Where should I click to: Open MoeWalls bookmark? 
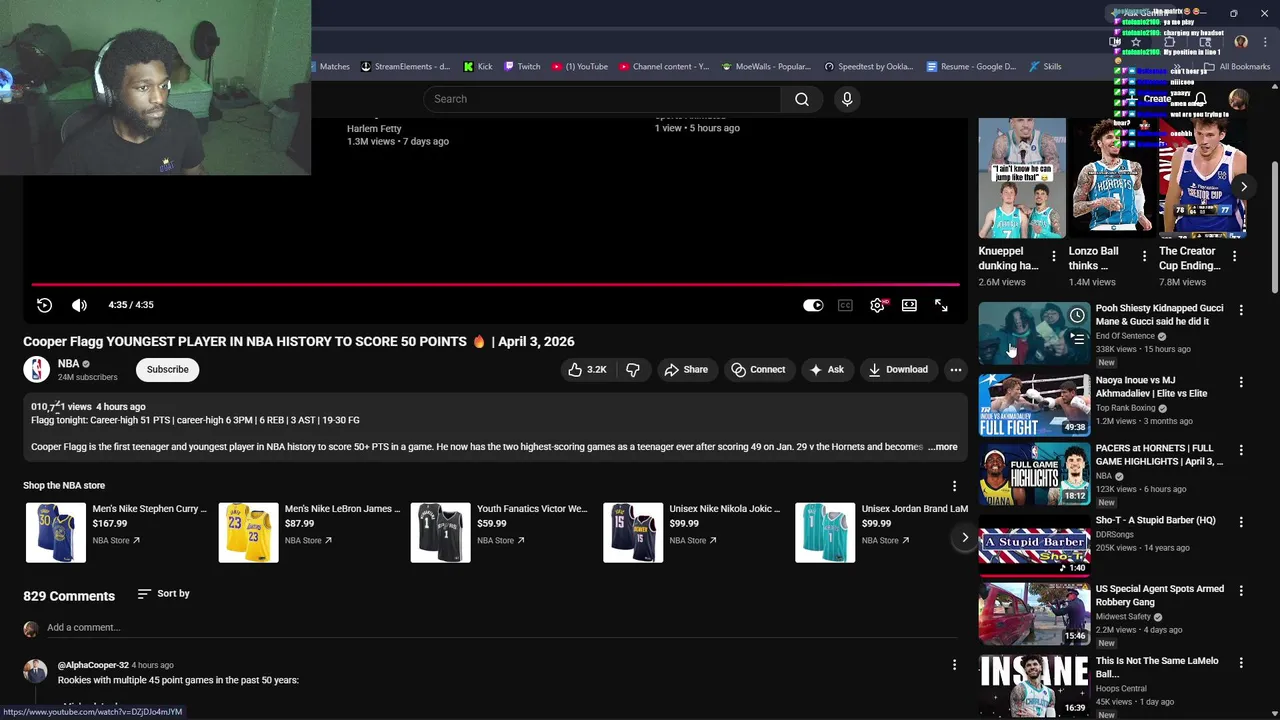pos(765,67)
